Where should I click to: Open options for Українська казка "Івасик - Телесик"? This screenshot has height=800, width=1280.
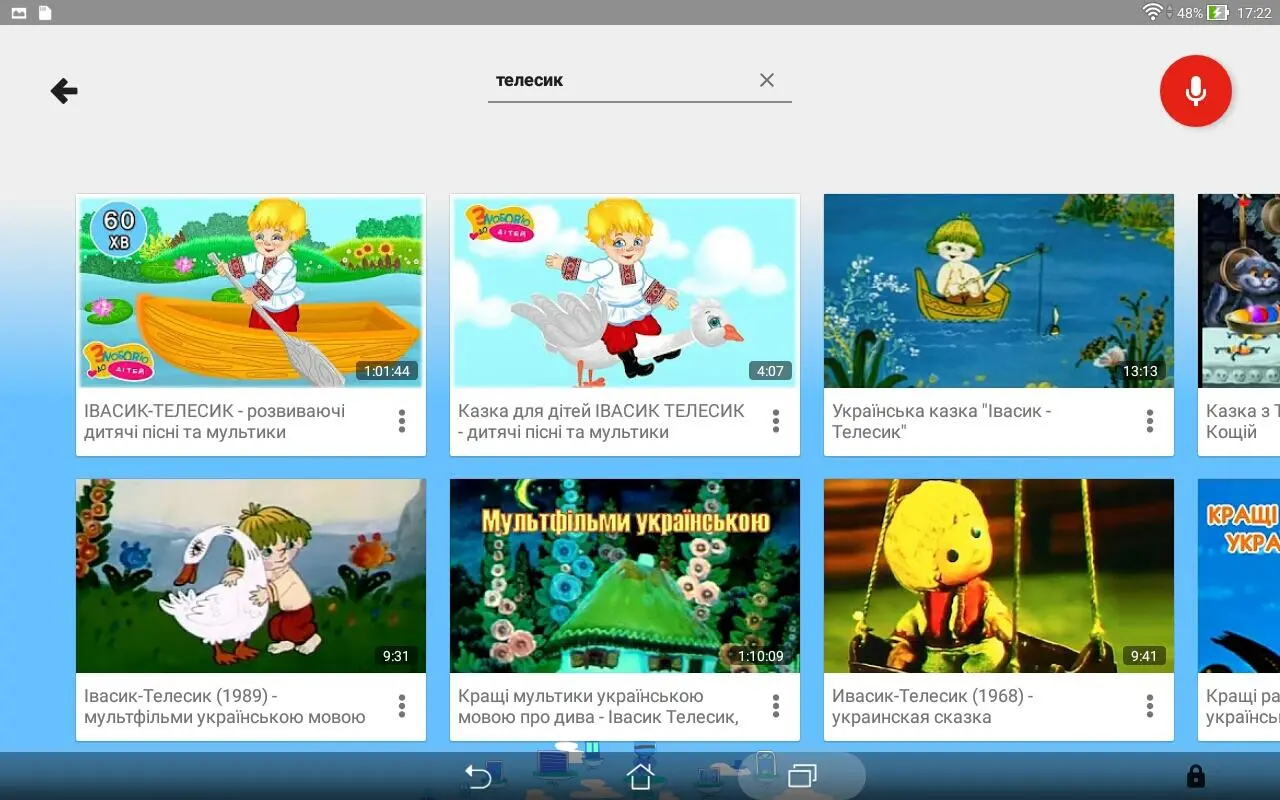point(1150,421)
